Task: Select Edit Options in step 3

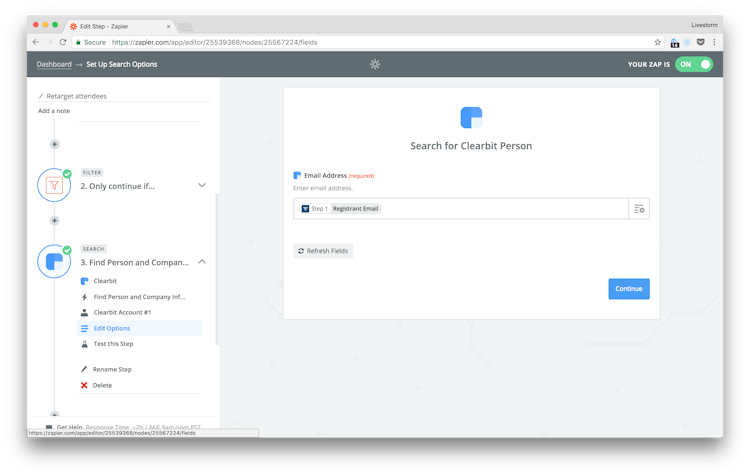Action: (139, 328)
